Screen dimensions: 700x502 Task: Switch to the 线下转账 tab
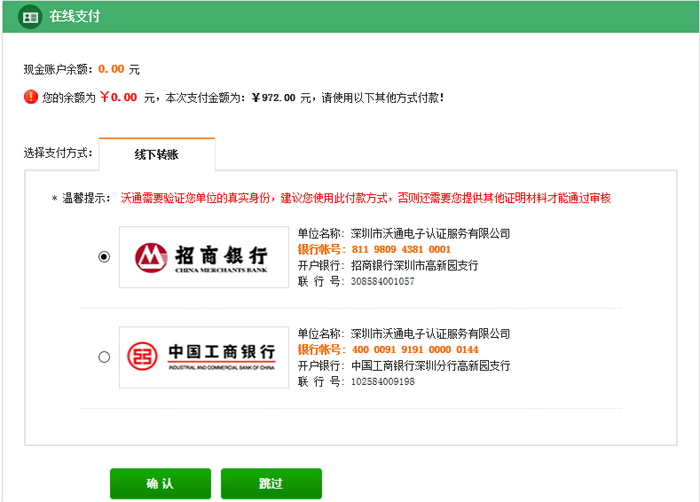(x=156, y=154)
